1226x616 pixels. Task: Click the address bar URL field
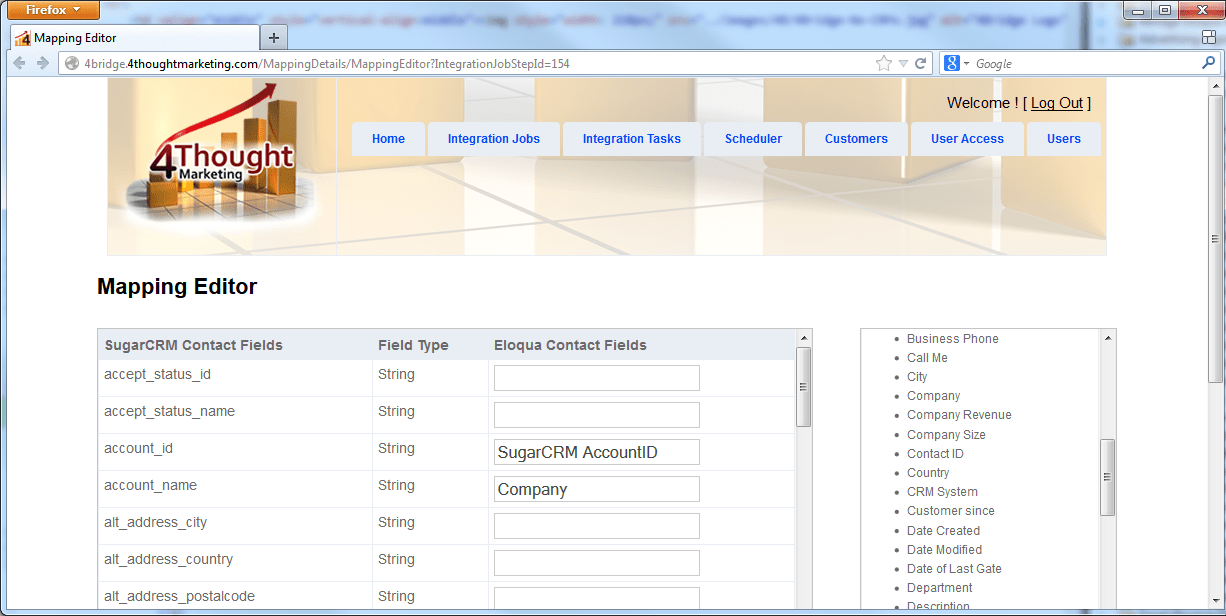point(470,63)
